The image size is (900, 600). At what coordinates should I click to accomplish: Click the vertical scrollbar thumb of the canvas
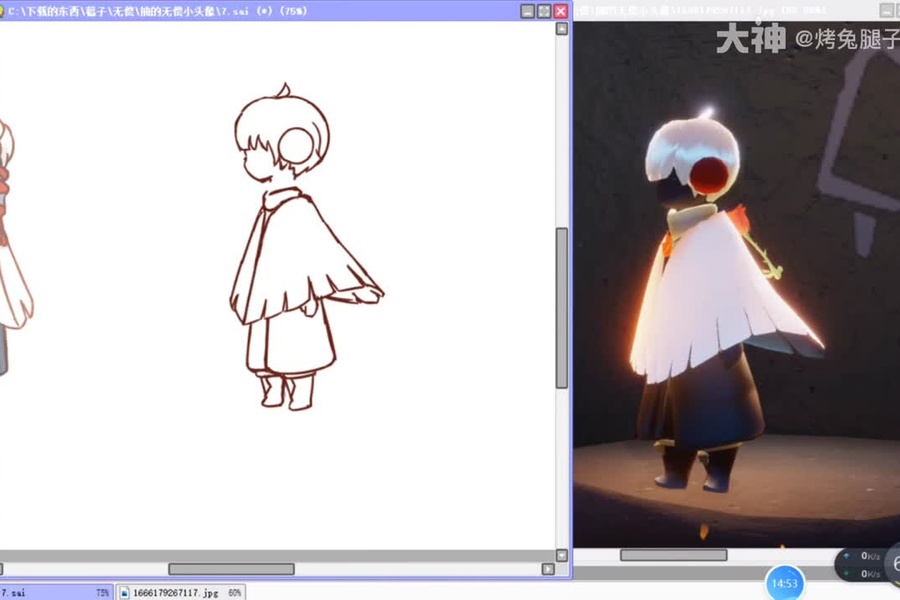tap(562, 308)
